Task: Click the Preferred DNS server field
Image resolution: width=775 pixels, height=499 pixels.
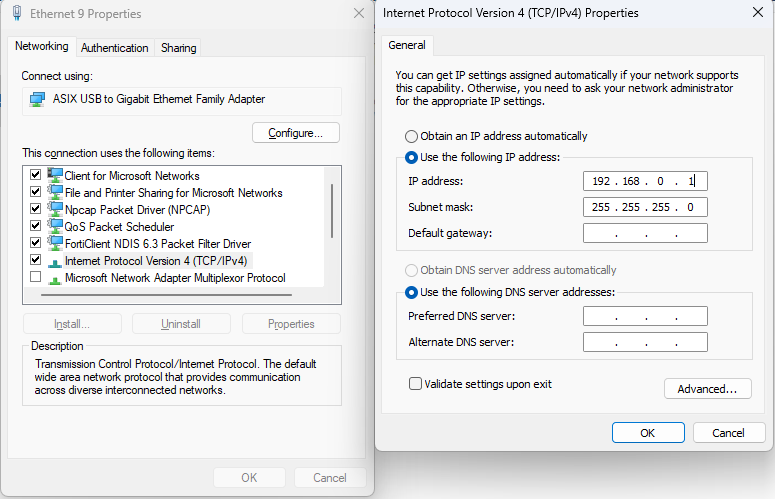Action: (645, 316)
